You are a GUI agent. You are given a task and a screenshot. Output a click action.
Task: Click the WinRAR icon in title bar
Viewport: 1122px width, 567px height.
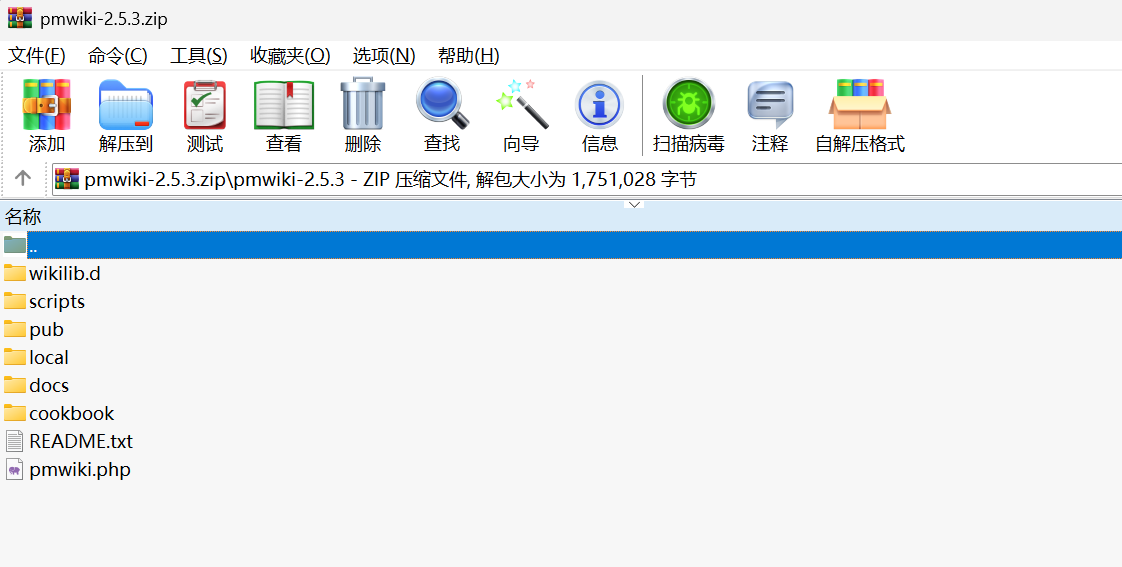tap(20, 17)
